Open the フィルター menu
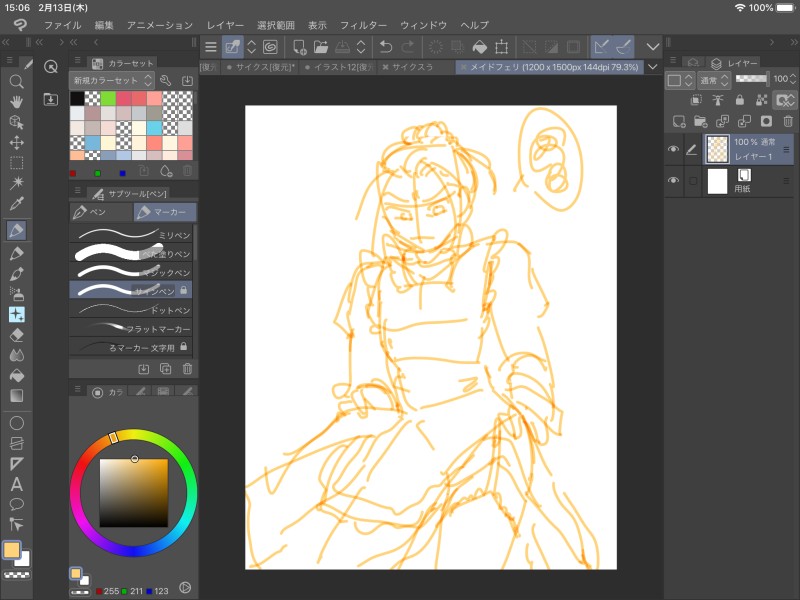This screenshot has width=800, height=600. (x=363, y=25)
